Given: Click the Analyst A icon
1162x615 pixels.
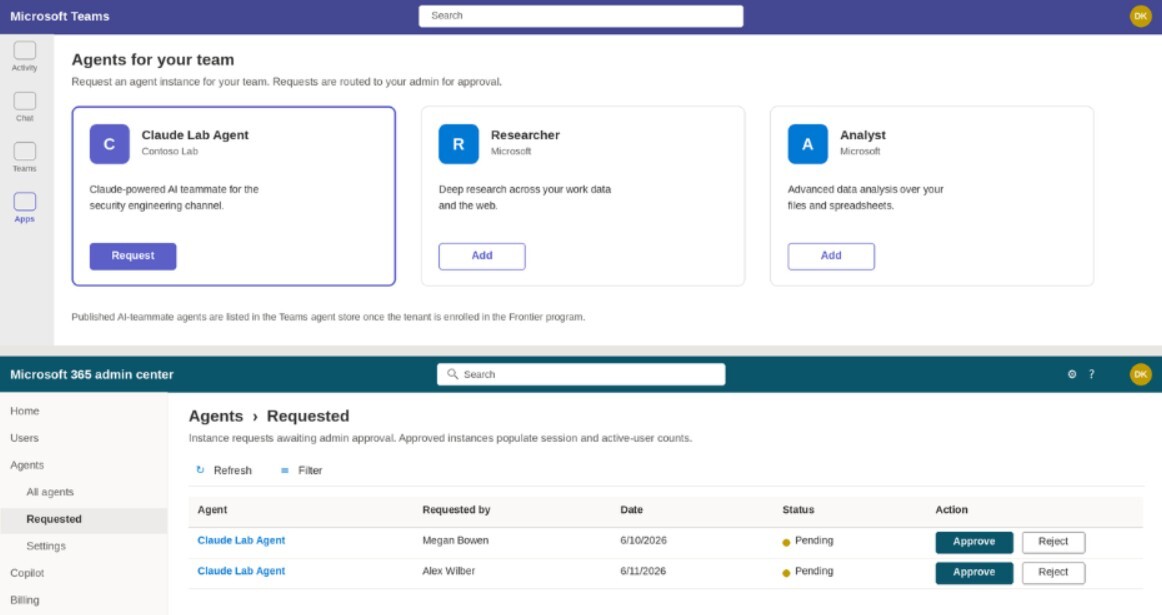Looking at the screenshot, I should click(x=807, y=144).
